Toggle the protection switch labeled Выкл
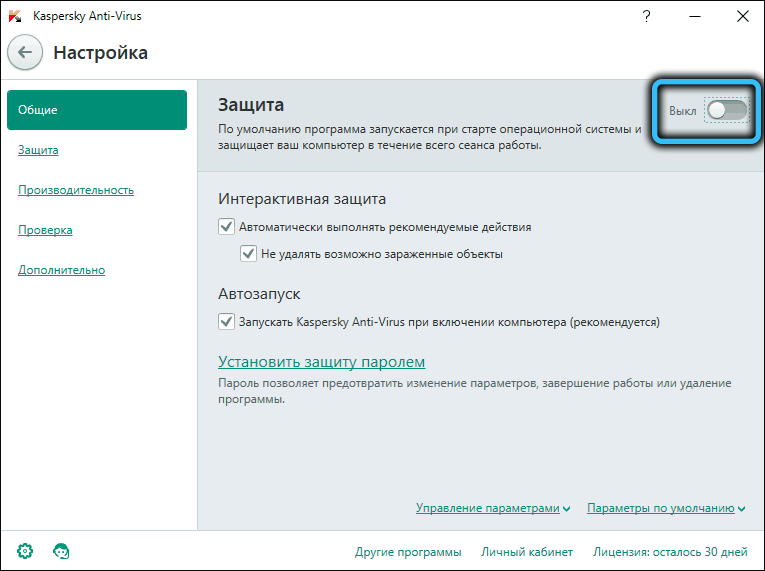The width and height of the screenshot is (765, 571). coord(727,110)
